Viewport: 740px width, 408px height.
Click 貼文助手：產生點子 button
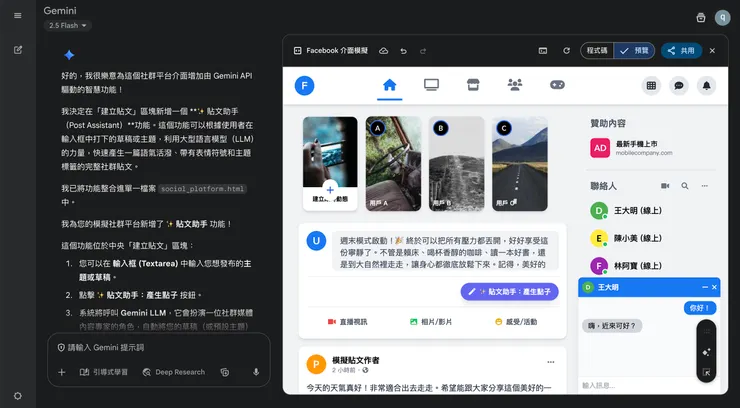tap(509, 291)
